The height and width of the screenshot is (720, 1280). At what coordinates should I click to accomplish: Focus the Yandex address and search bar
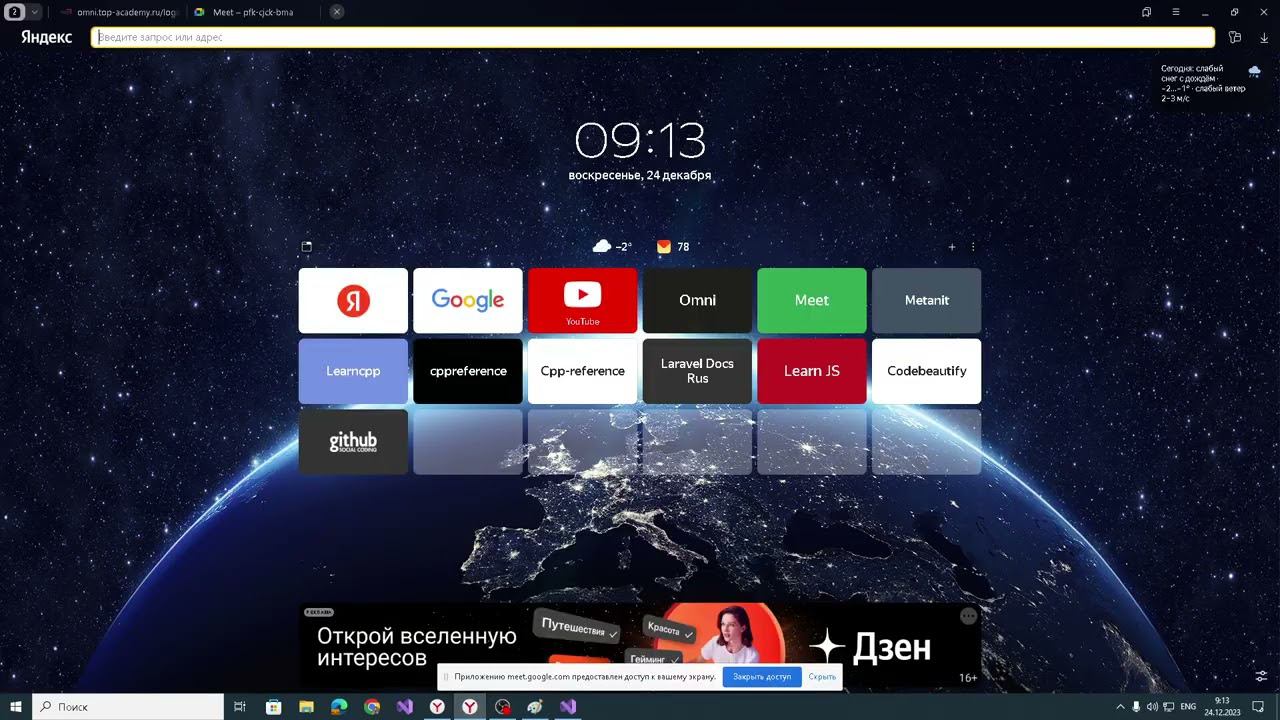[653, 37]
